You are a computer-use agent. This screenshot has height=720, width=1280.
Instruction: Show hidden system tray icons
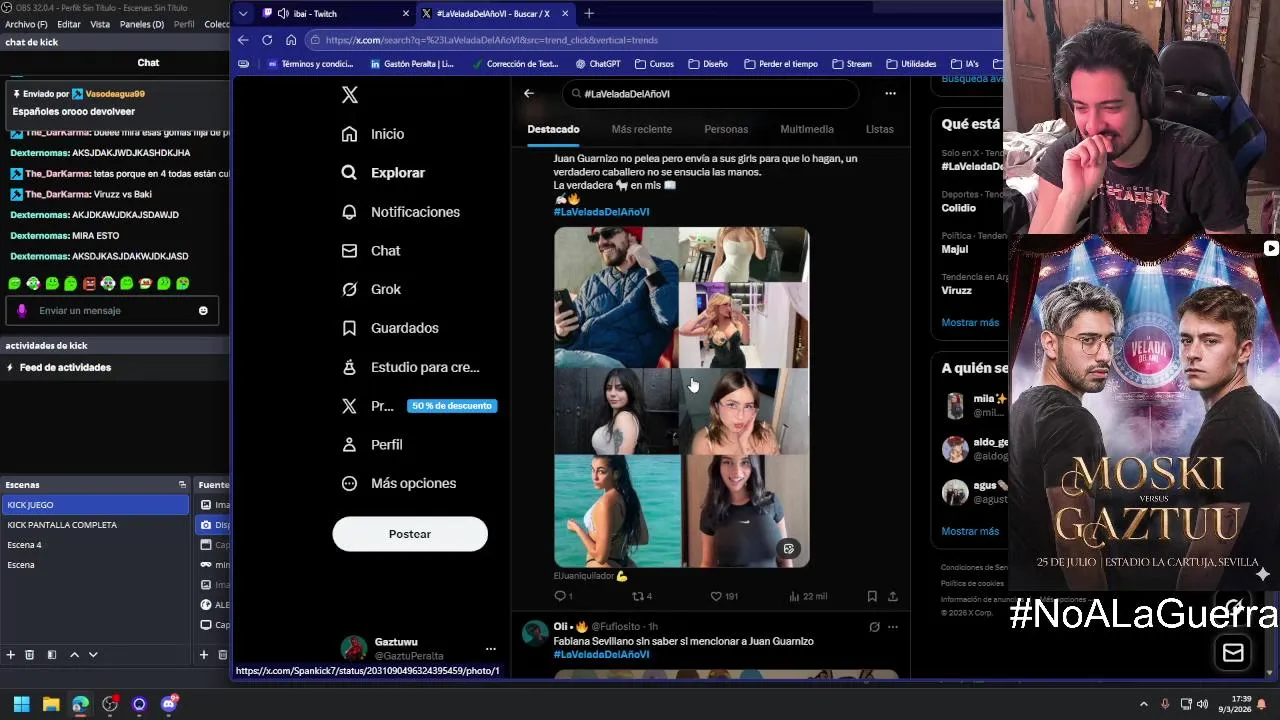click(1143, 704)
